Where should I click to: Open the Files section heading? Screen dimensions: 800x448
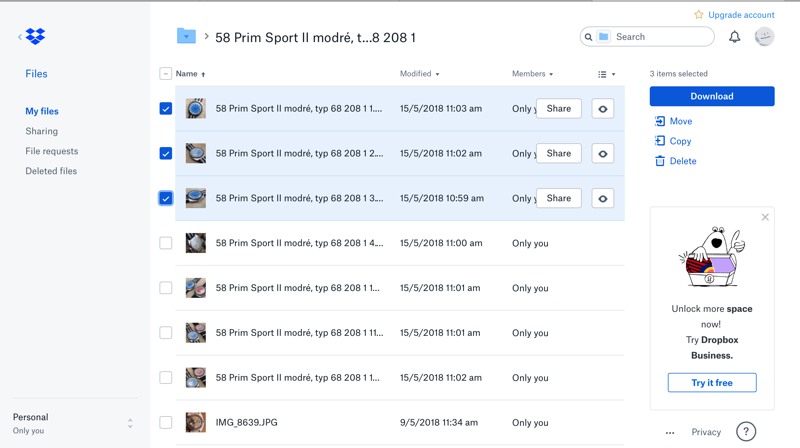[x=36, y=73]
